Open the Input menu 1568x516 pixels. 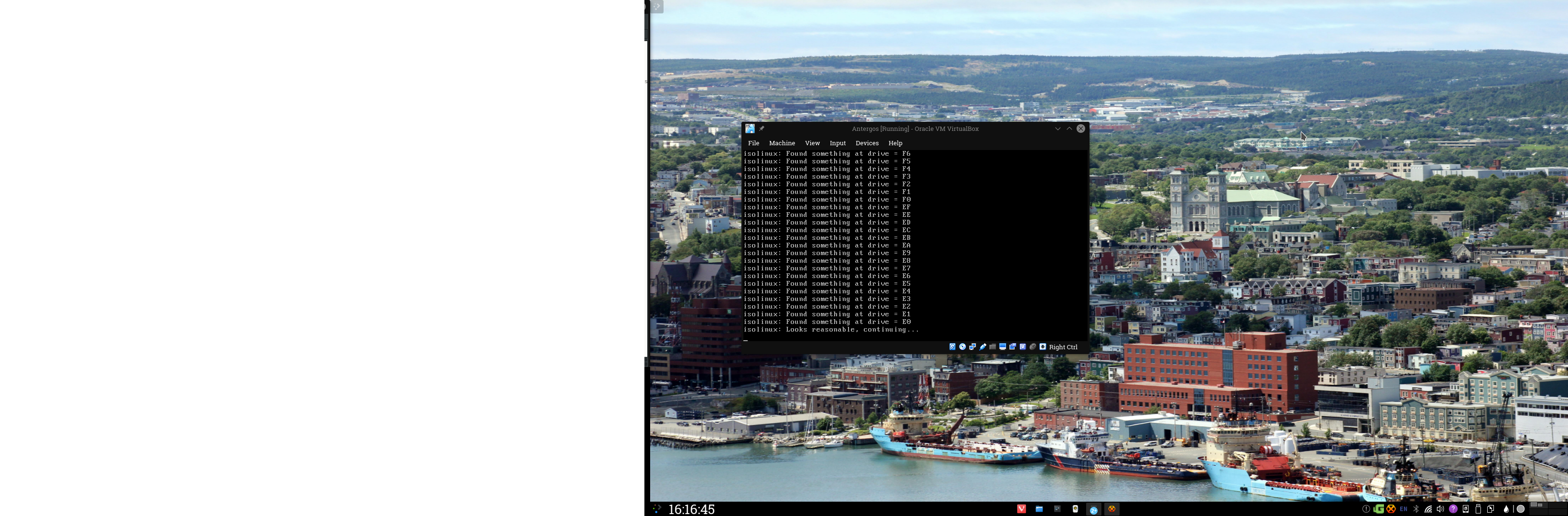pos(838,143)
